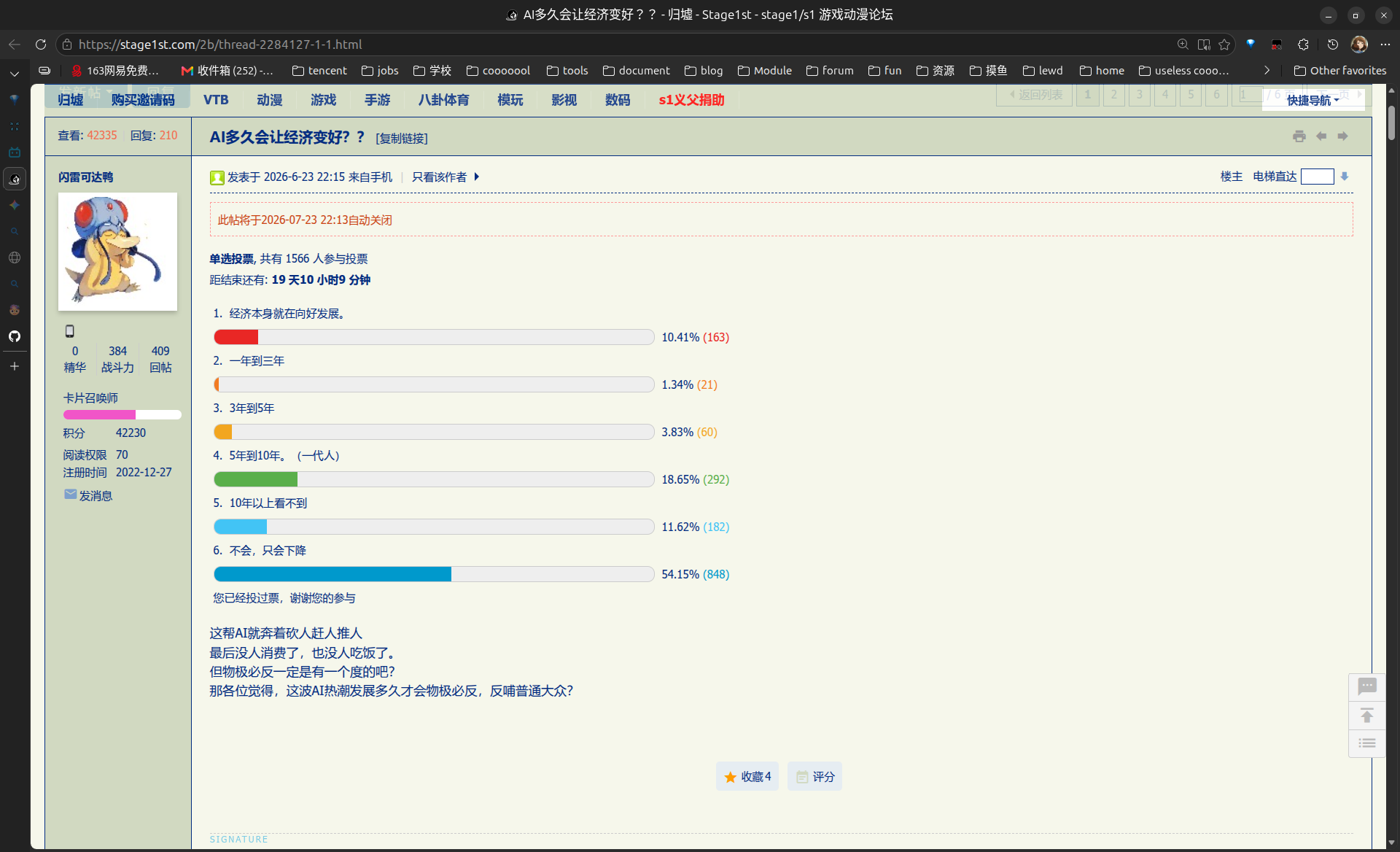This screenshot has width=1400, height=852.
Task: Click the print icon in thread header
Action: (1299, 136)
